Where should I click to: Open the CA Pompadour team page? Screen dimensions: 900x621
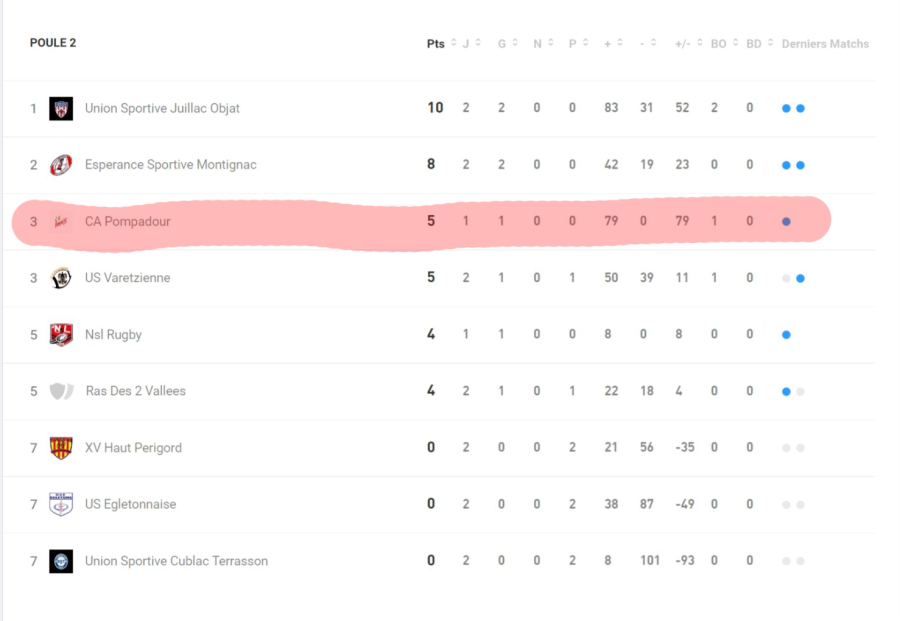coord(127,221)
